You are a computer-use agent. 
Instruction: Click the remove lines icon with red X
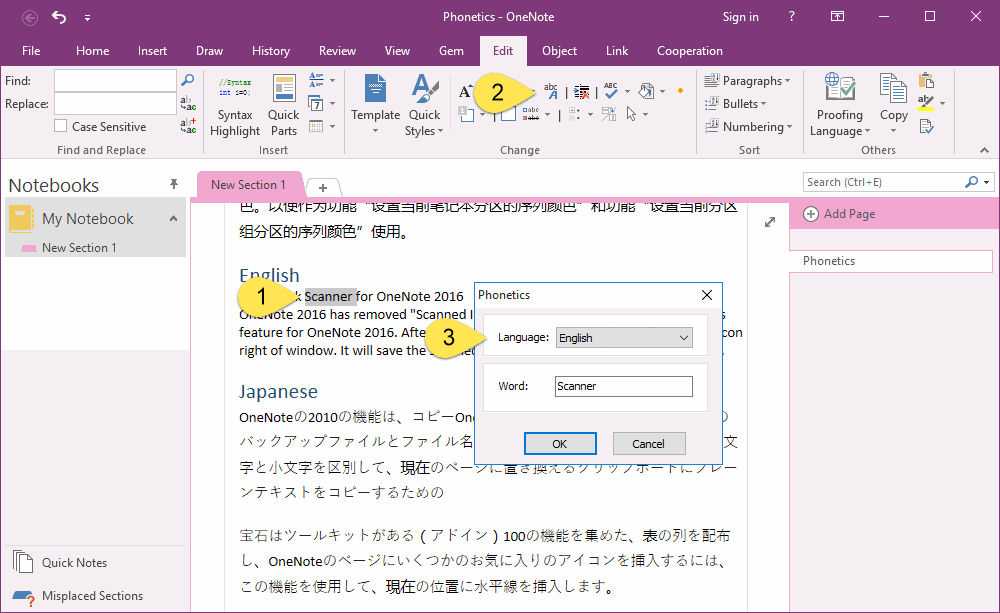(x=581, y=91)
